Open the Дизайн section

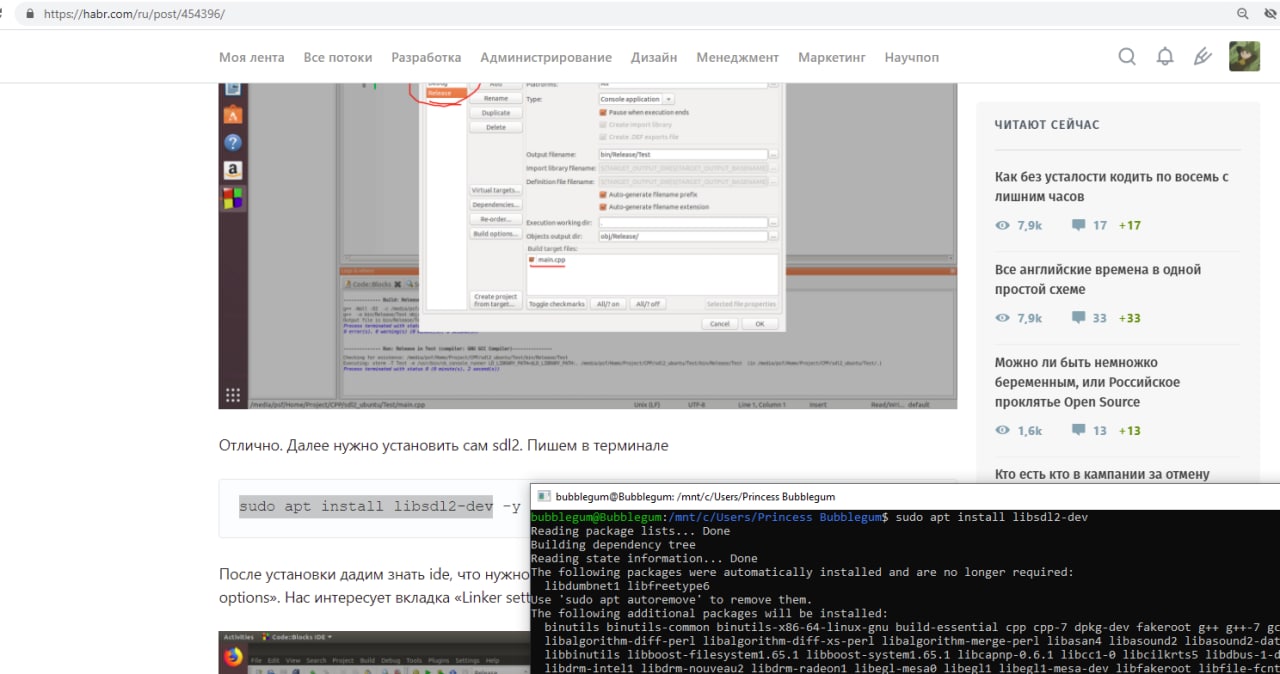pyautogui.click(x=654, y=57)
